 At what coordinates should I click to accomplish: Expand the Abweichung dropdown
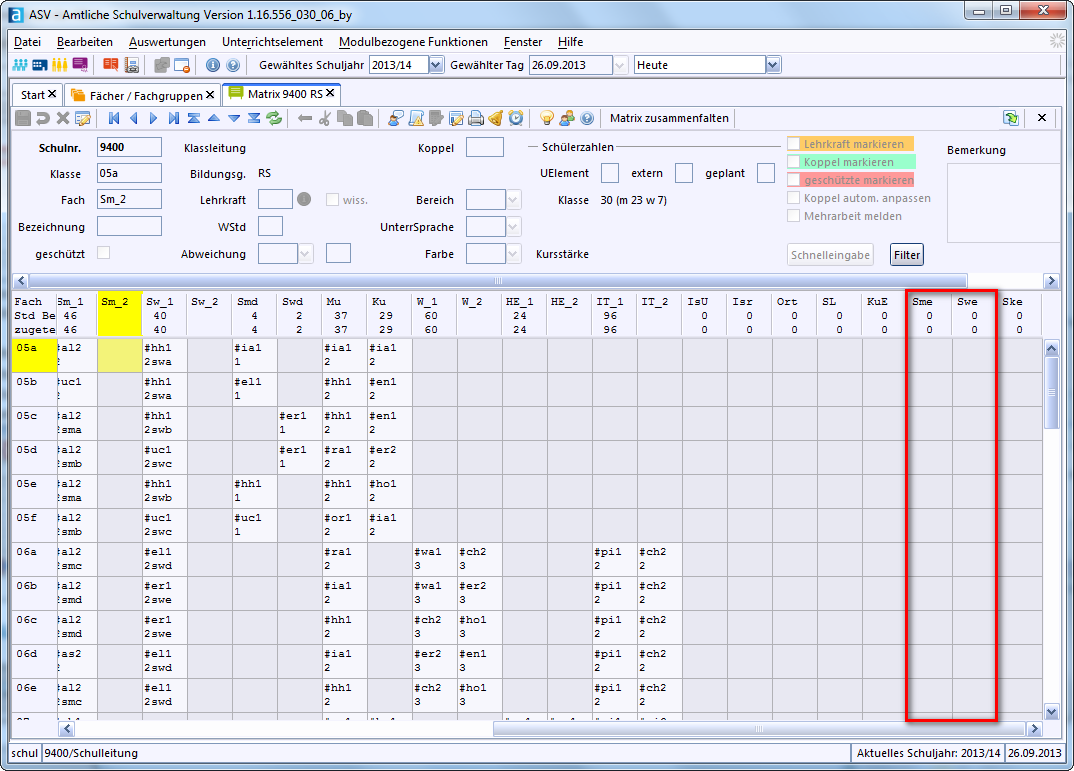point(305,254)
